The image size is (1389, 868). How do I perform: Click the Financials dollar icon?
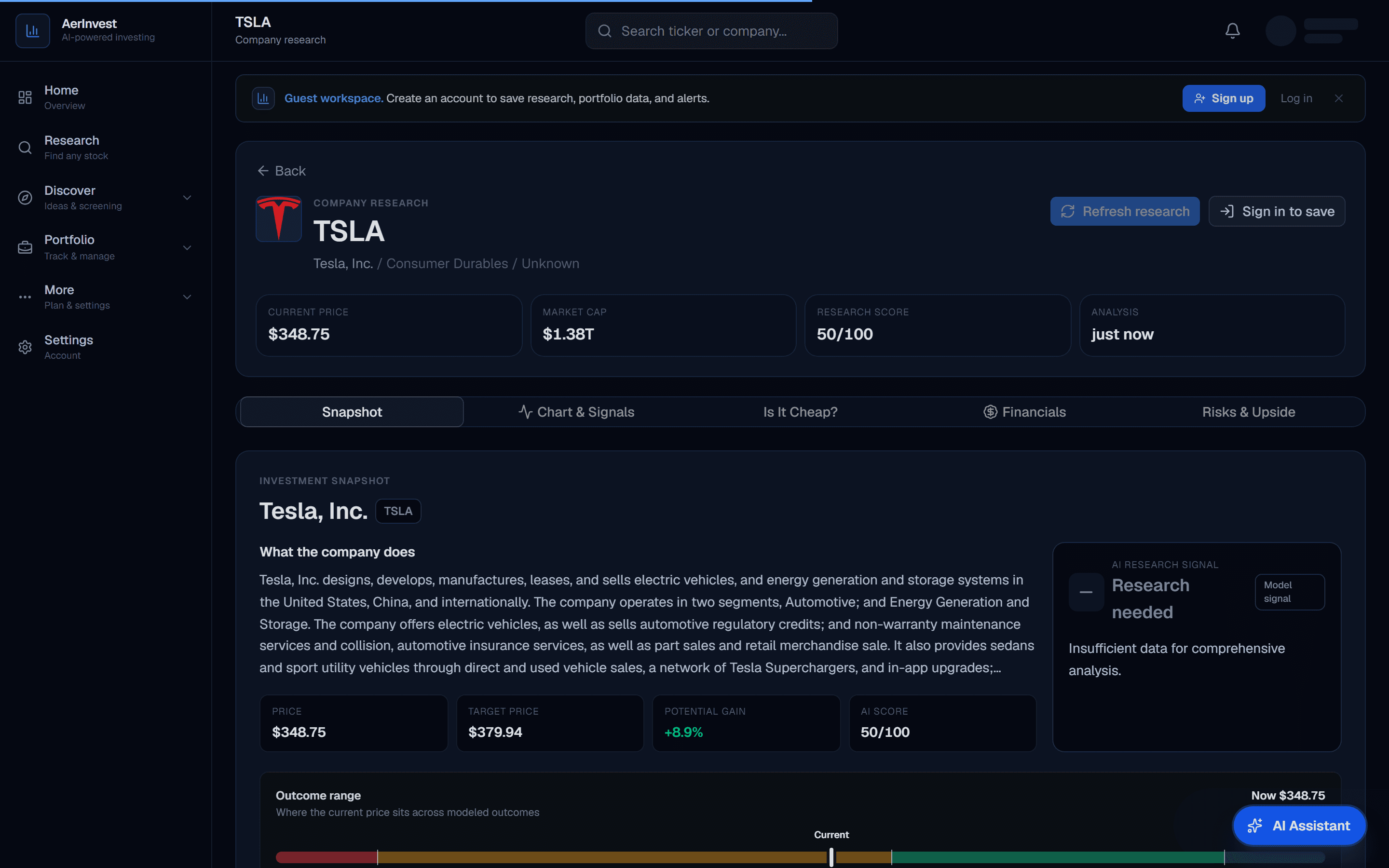point(990,412)
